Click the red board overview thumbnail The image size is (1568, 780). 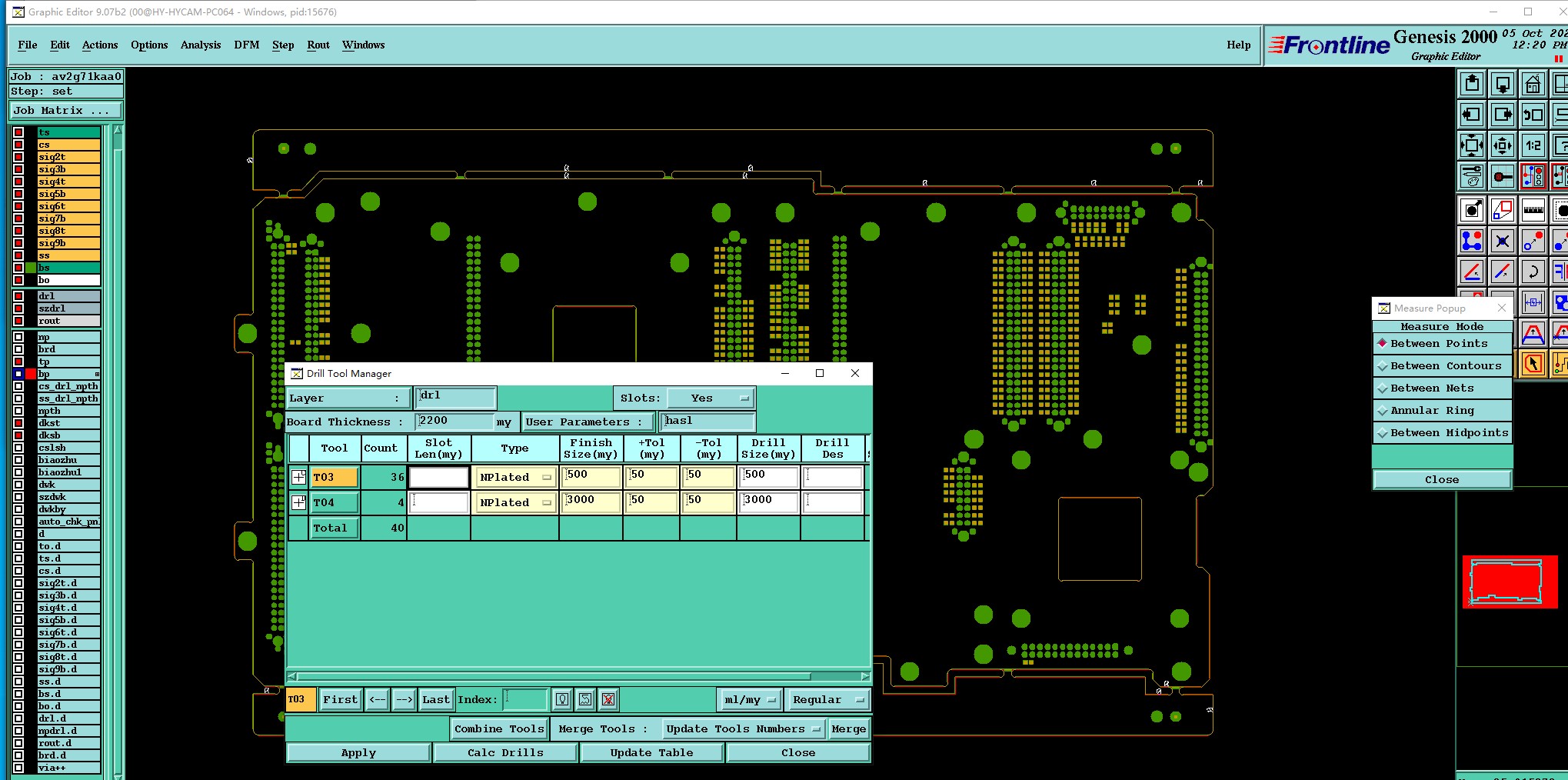point(1510,582)
